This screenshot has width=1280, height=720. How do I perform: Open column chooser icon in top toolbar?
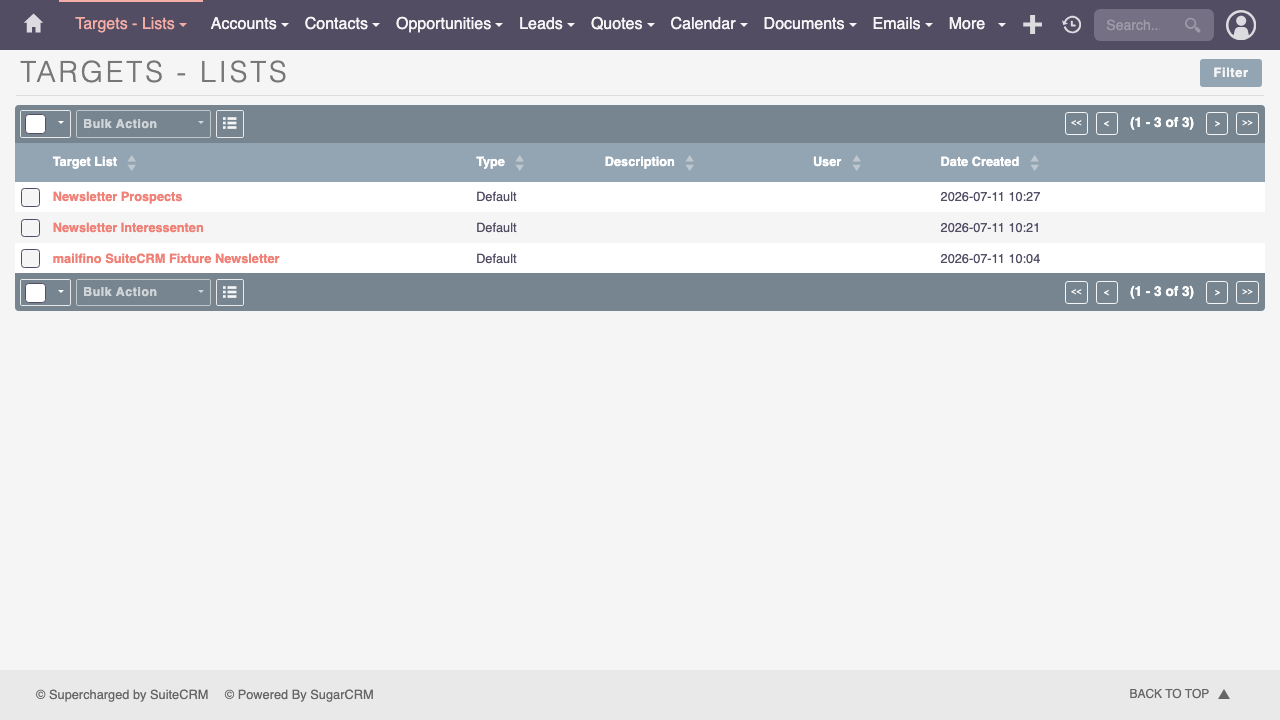pos(230,124)
